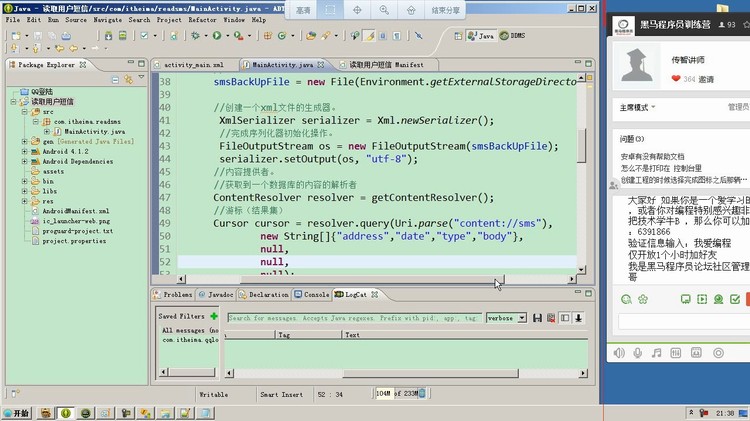Click the green Run button icon
750x421 pixels.
point(217,36)
